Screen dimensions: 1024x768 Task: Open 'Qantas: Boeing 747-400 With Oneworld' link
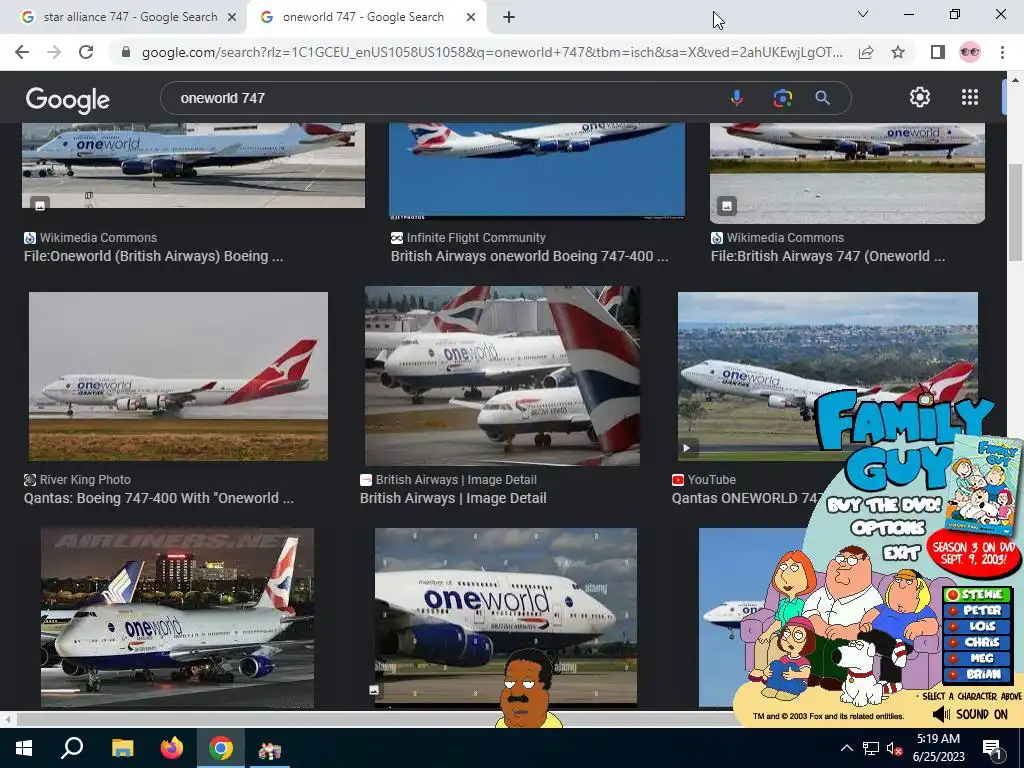159,498
